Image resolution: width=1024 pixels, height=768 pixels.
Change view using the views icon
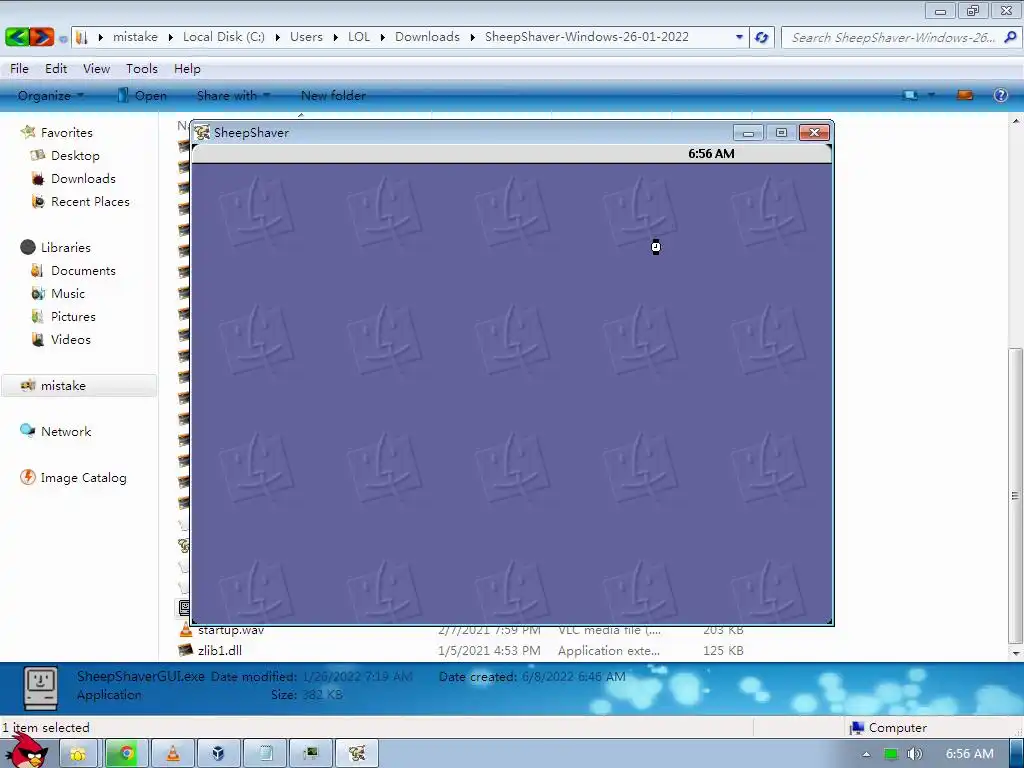click(910, 95)
